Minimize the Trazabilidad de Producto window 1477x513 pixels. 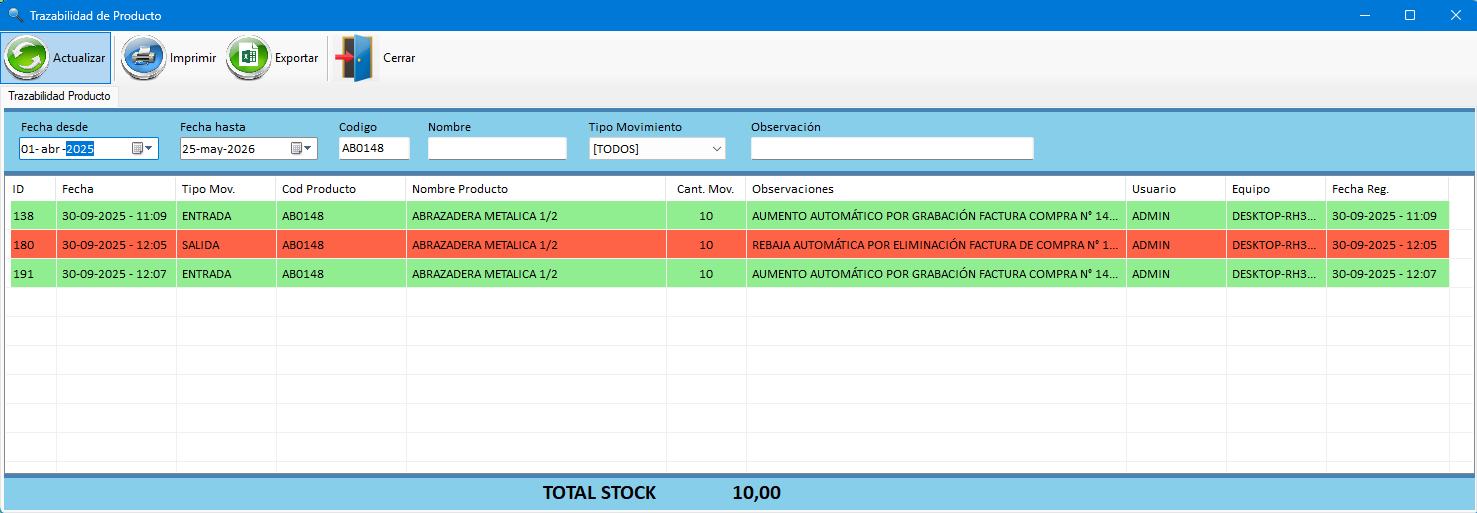tap(1364, 15)
